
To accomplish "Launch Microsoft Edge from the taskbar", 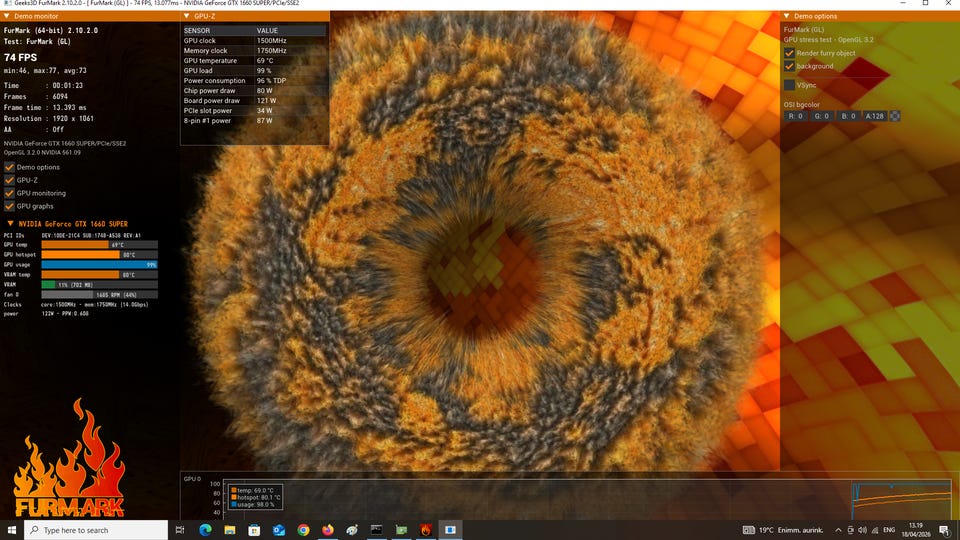I will coord(205,530).
